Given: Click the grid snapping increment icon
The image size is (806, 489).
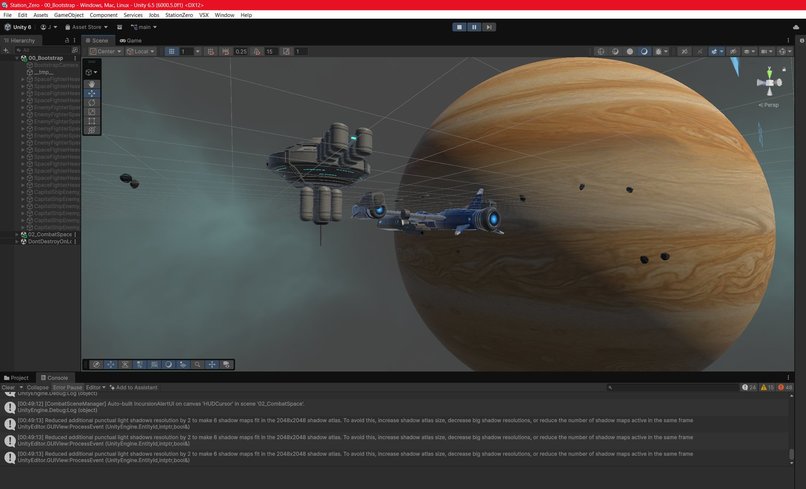Looking at the screenshot, I should [211, 51].
